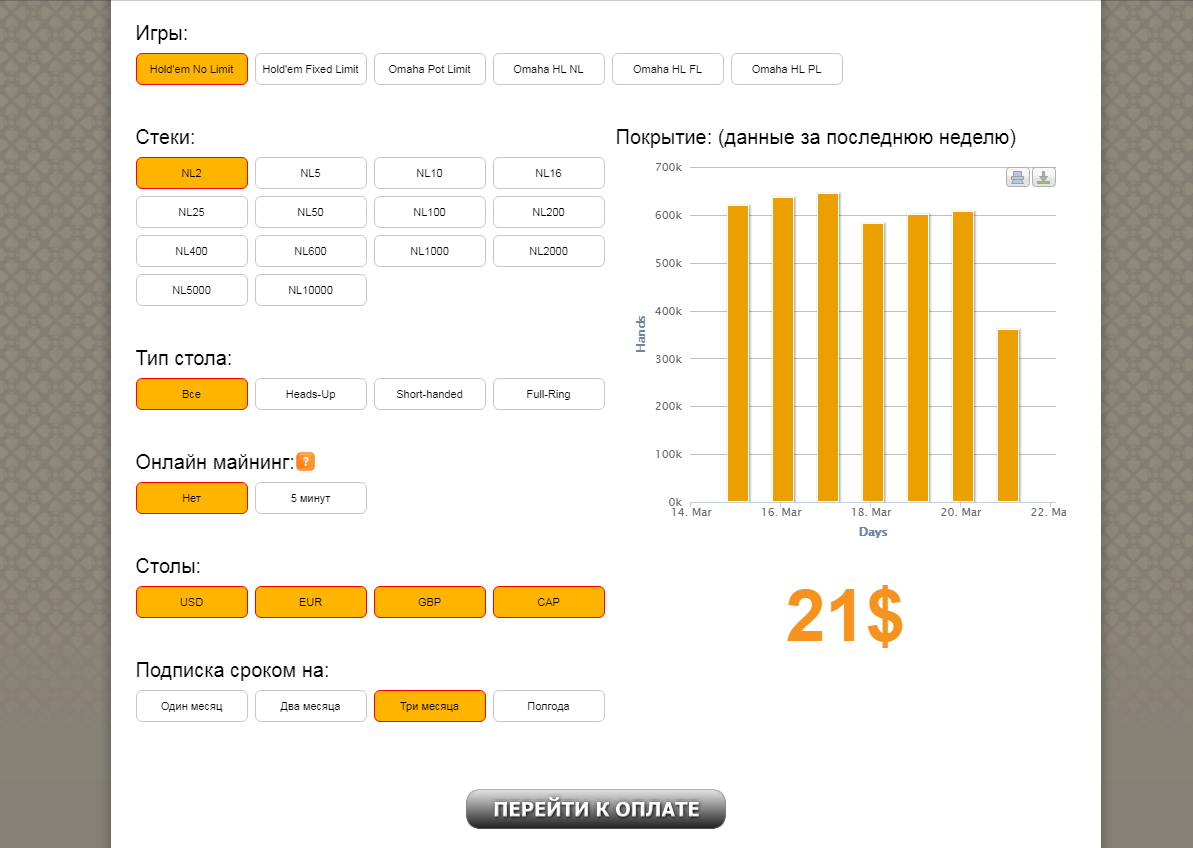The image size is (1193, 848).
Task: Choose subscription Полгода
Action: coord(549,707)
